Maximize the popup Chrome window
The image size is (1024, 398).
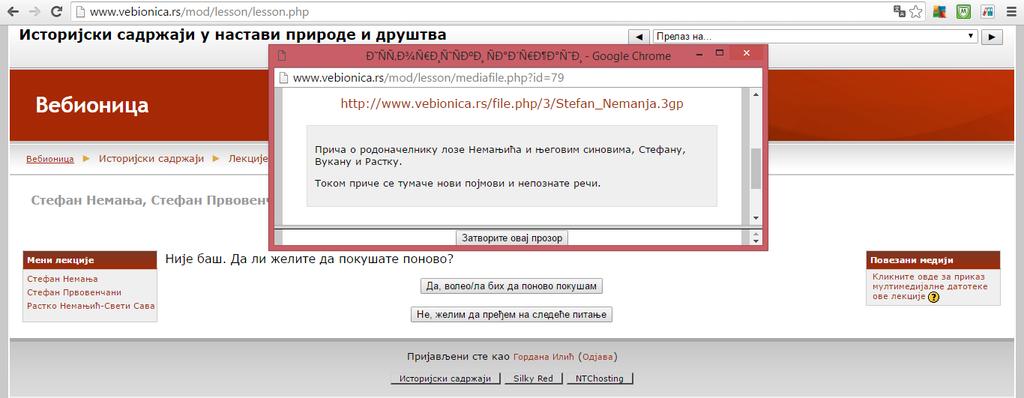721,54
